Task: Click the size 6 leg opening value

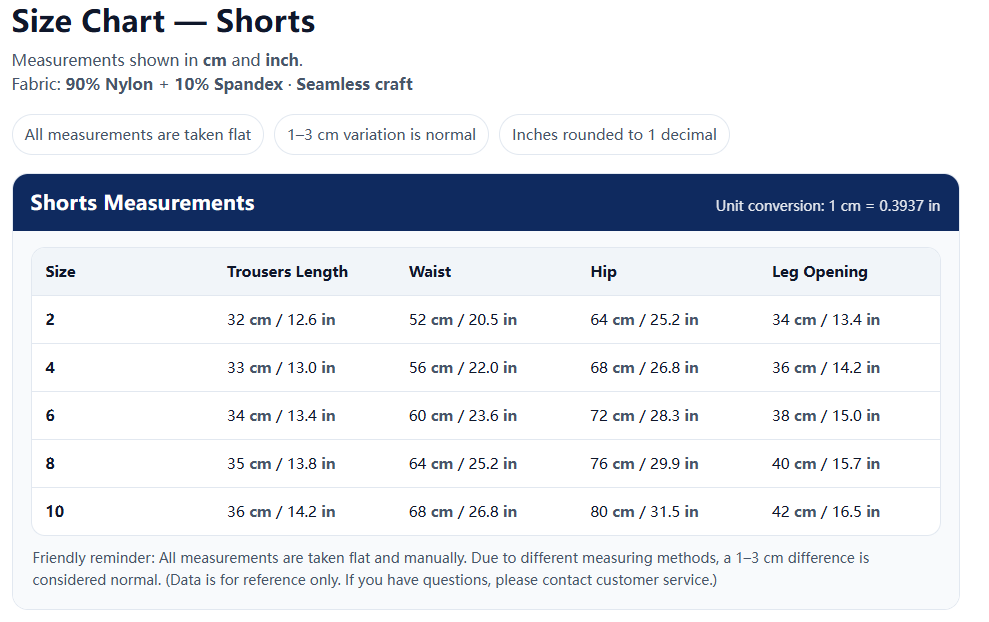Action: tap(825, 416)
